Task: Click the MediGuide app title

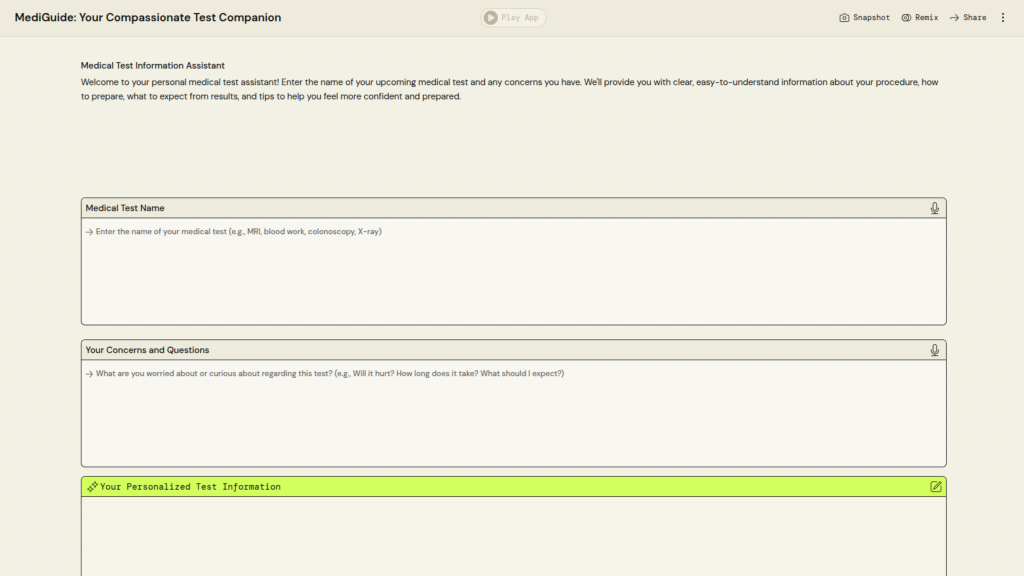Action: click(148, 18)
